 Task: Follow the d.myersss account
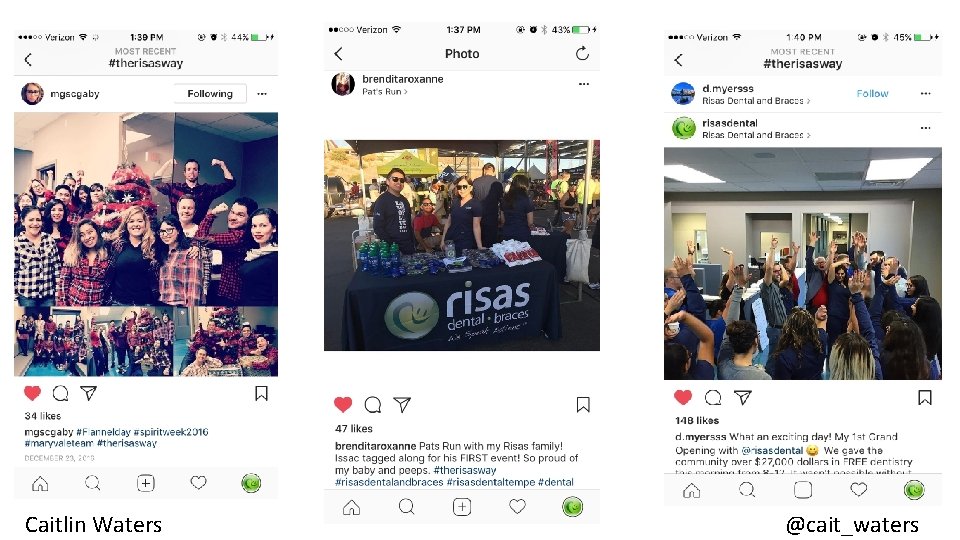872,94
